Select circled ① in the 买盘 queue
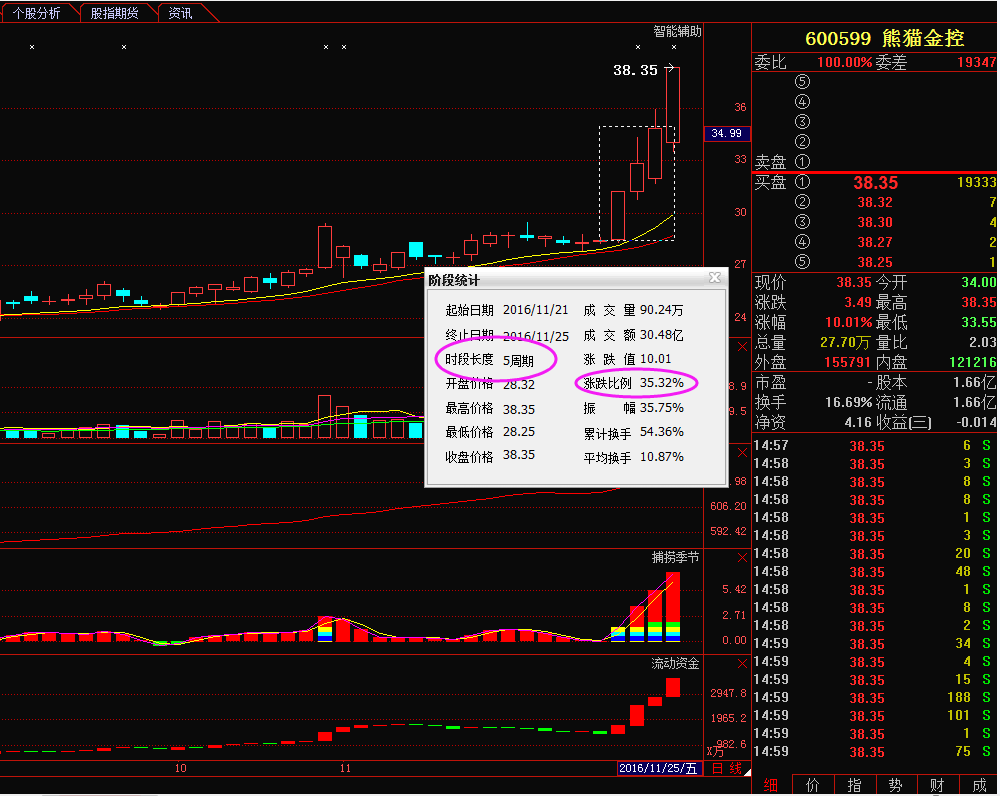Image resolution: width=1000 pixels, height=796 pixels. click(x=802, y=183)
